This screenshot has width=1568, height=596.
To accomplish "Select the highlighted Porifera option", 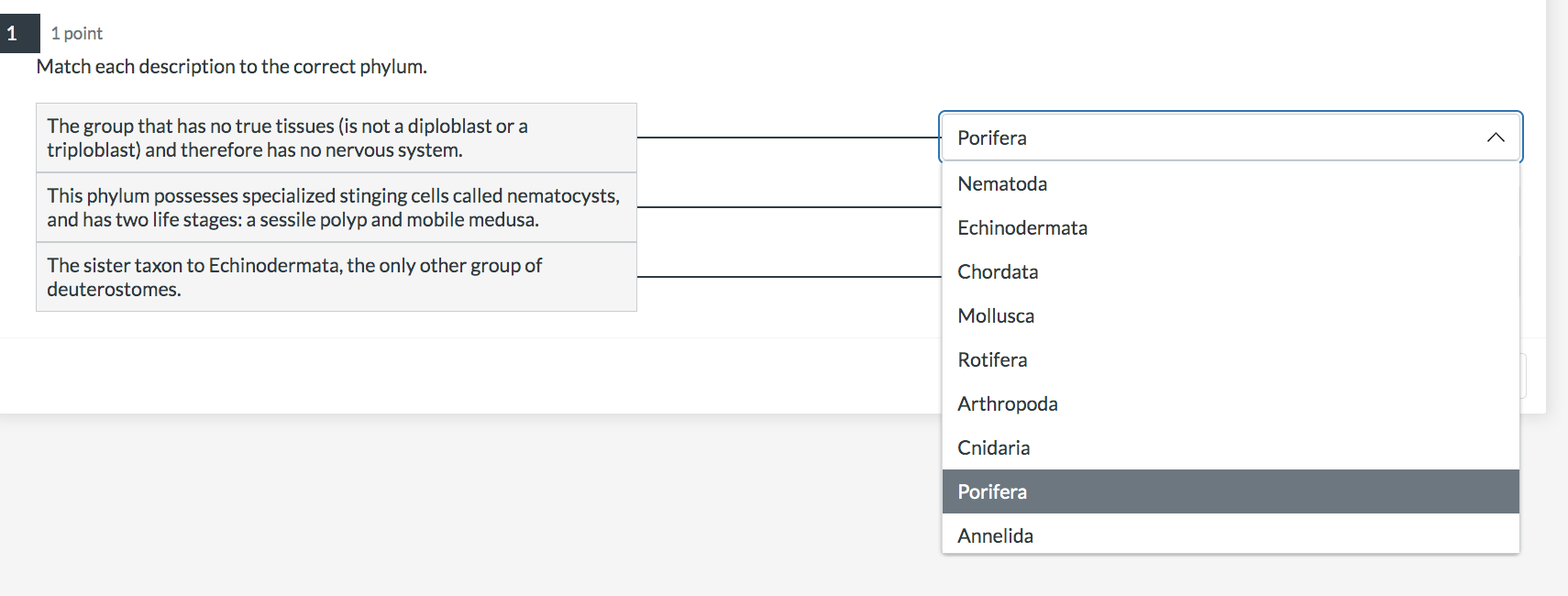I will pyautogui.click(x=991, y=491).
